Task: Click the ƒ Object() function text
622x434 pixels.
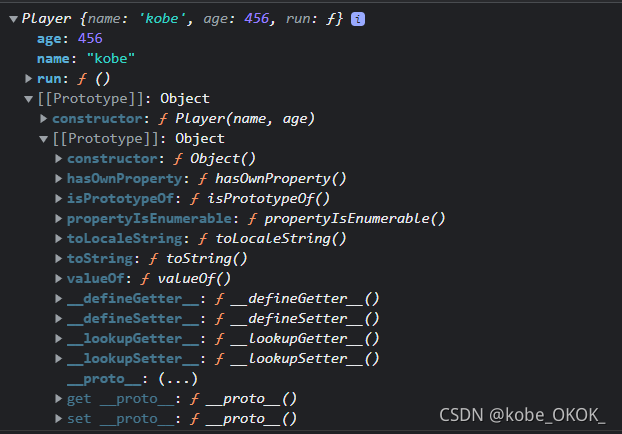Action: (x=214, y=159)
